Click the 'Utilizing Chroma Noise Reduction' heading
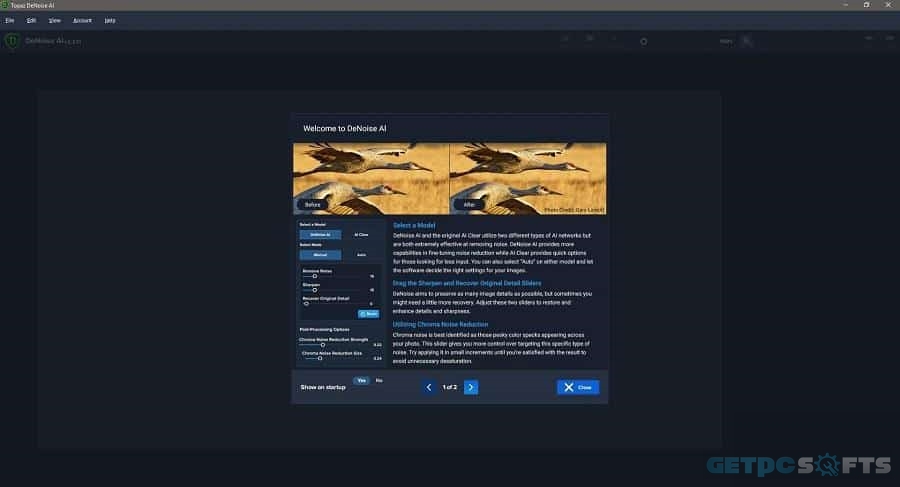The width and height of the screenshot is (900, 487). [x=440, y=324]
